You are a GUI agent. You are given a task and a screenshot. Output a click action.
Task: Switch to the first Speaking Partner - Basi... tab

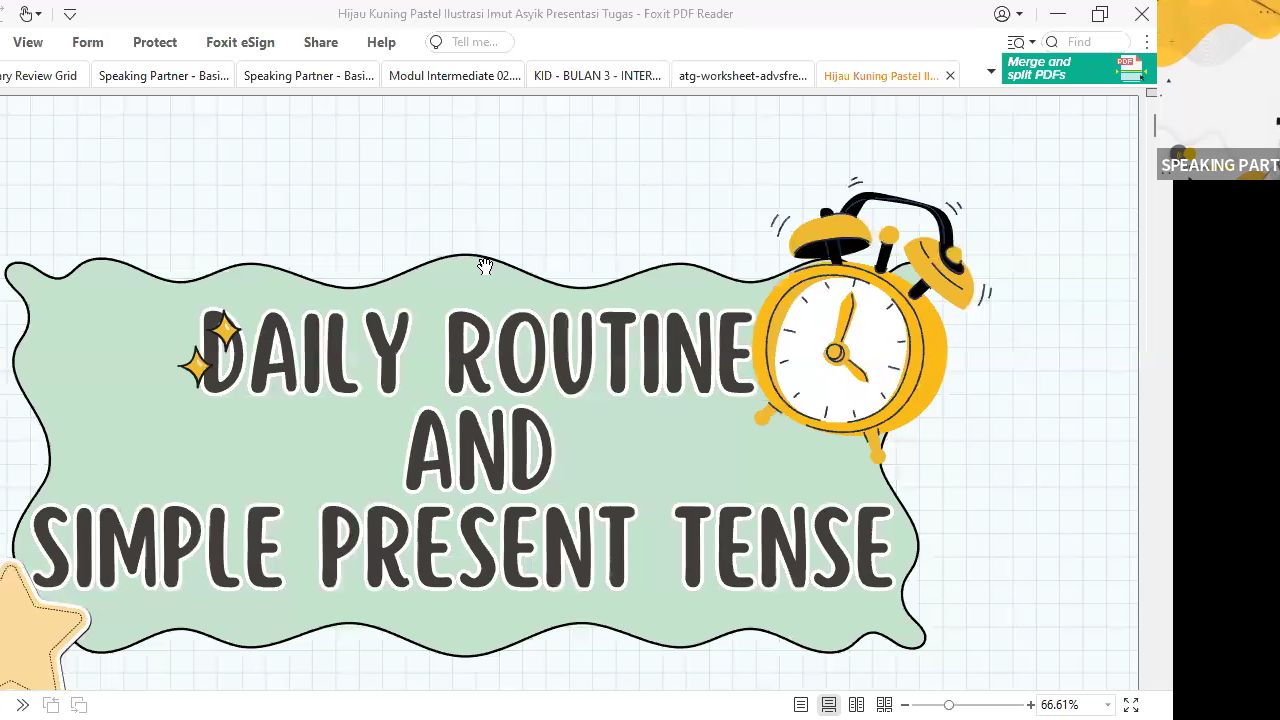[164, 75]
